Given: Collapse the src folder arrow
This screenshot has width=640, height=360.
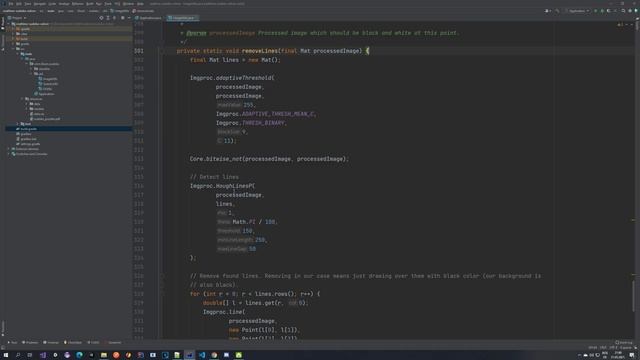Looking at the screenshot, I should click(x=13, y=49).
